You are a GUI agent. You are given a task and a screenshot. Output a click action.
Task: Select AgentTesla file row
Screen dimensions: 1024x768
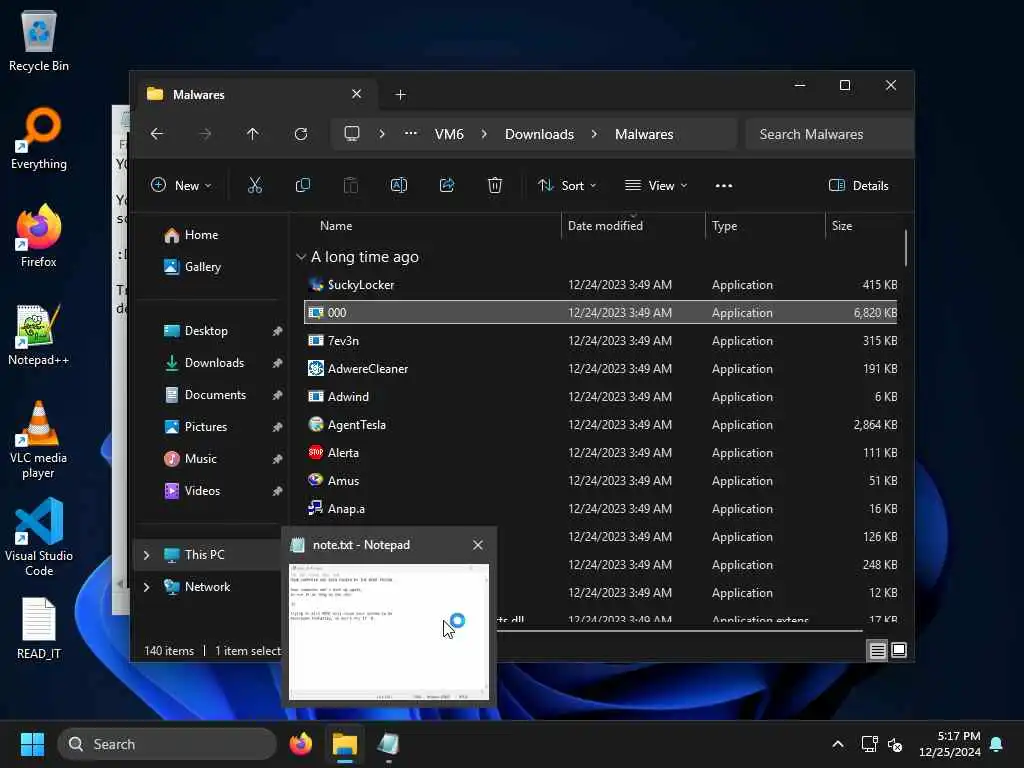tap(601, 425)
